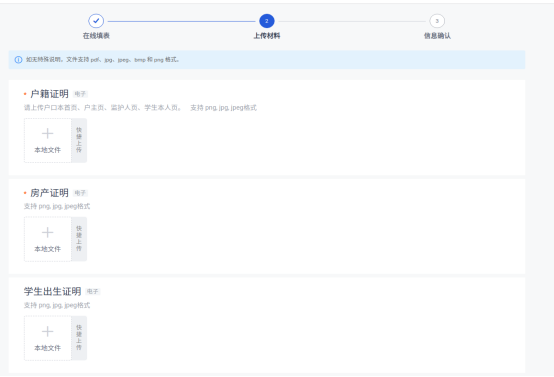Click the 在线填表 step label
554x377 pixels.
click(96, 36)
